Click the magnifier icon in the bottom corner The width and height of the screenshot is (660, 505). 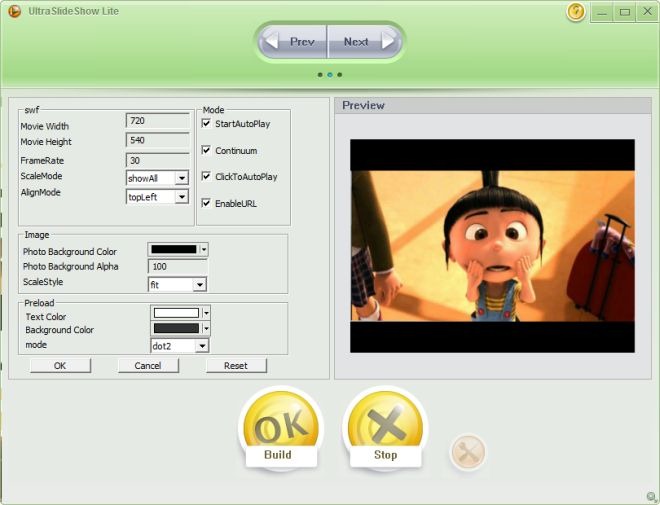(x=651, y=497)
